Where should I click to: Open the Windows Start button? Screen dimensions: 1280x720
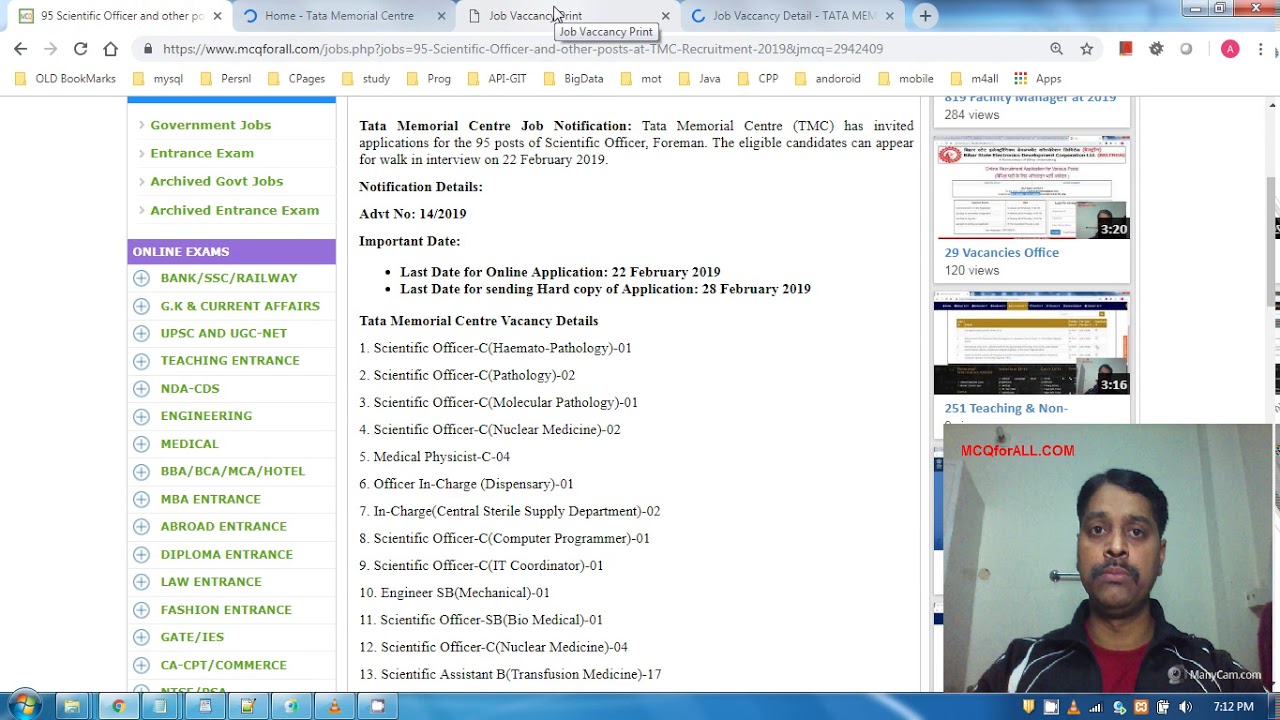[x=24, y=706]
